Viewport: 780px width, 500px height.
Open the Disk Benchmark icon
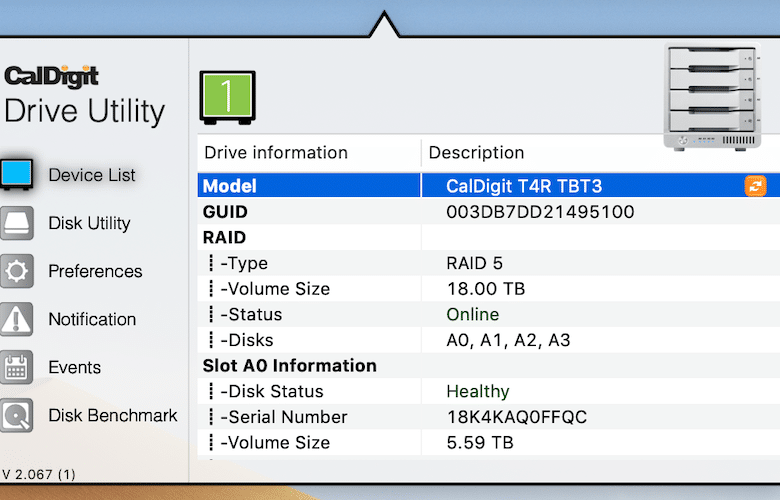[17, 415]
